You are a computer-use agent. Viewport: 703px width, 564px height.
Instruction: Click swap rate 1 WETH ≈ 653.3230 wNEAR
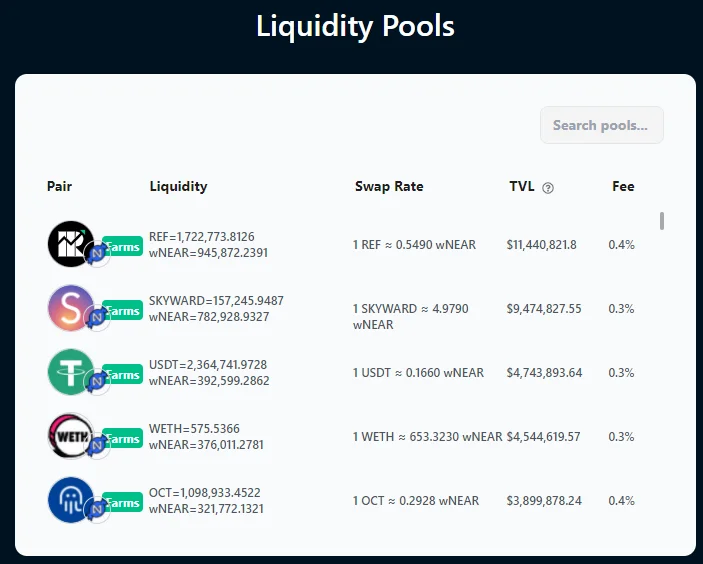point(427,437)
